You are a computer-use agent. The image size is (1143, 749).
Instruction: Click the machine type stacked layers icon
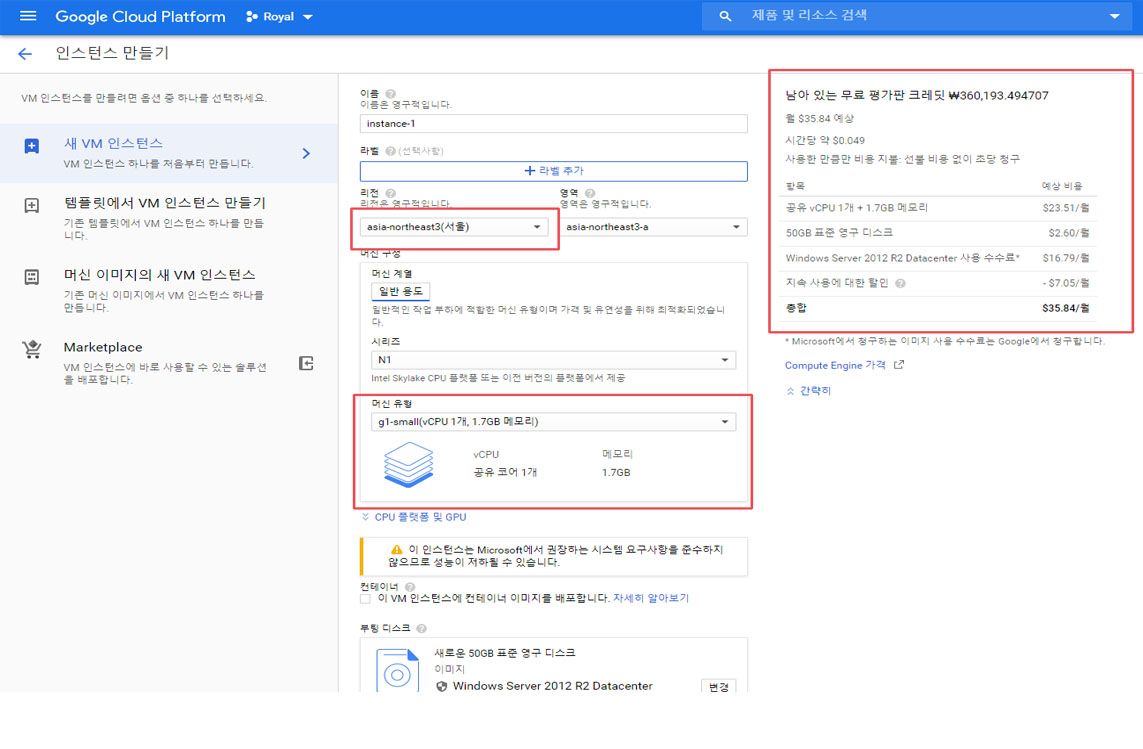(408, 464)
